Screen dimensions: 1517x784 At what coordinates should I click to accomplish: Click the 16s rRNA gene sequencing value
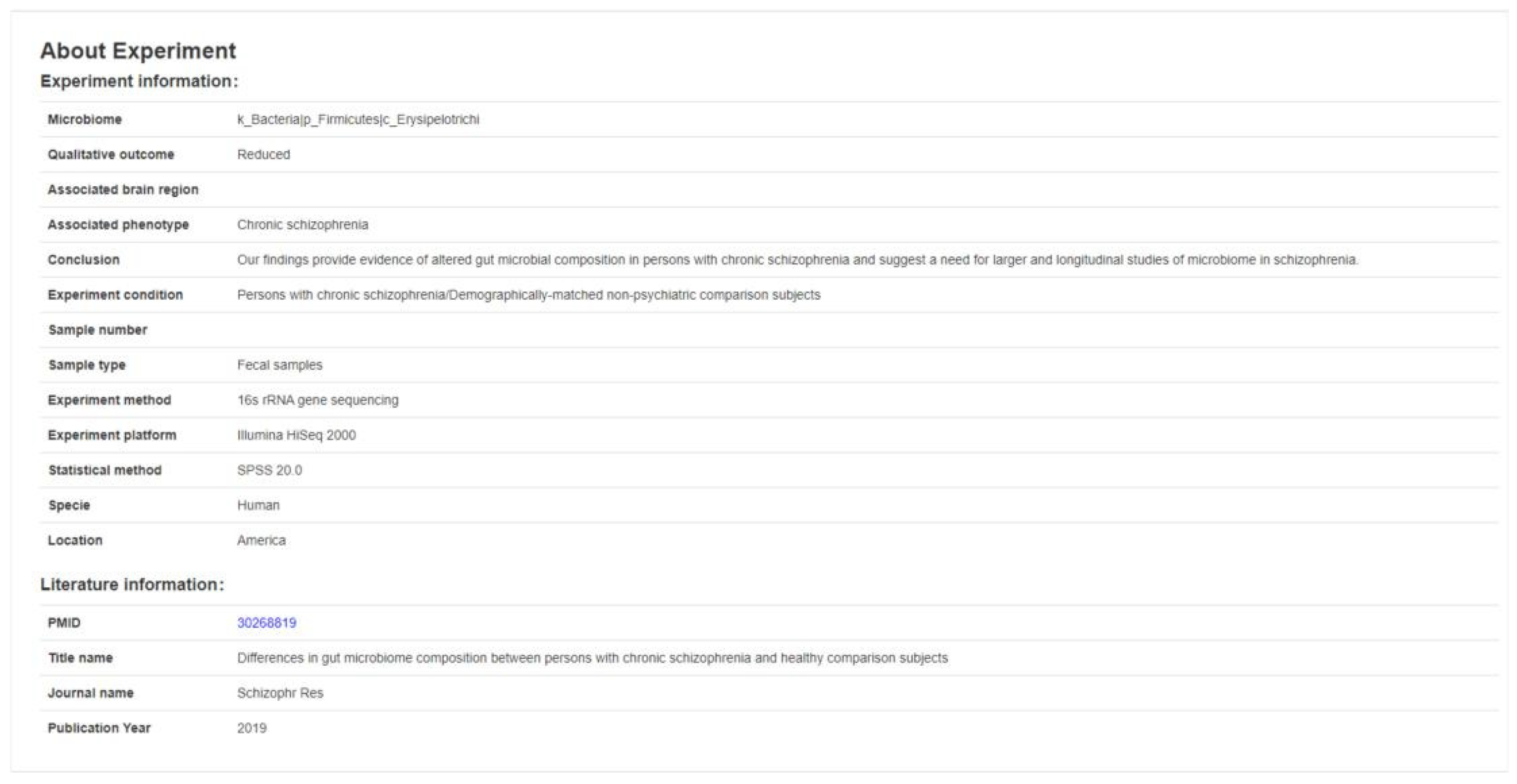click(x=317, y=400)
